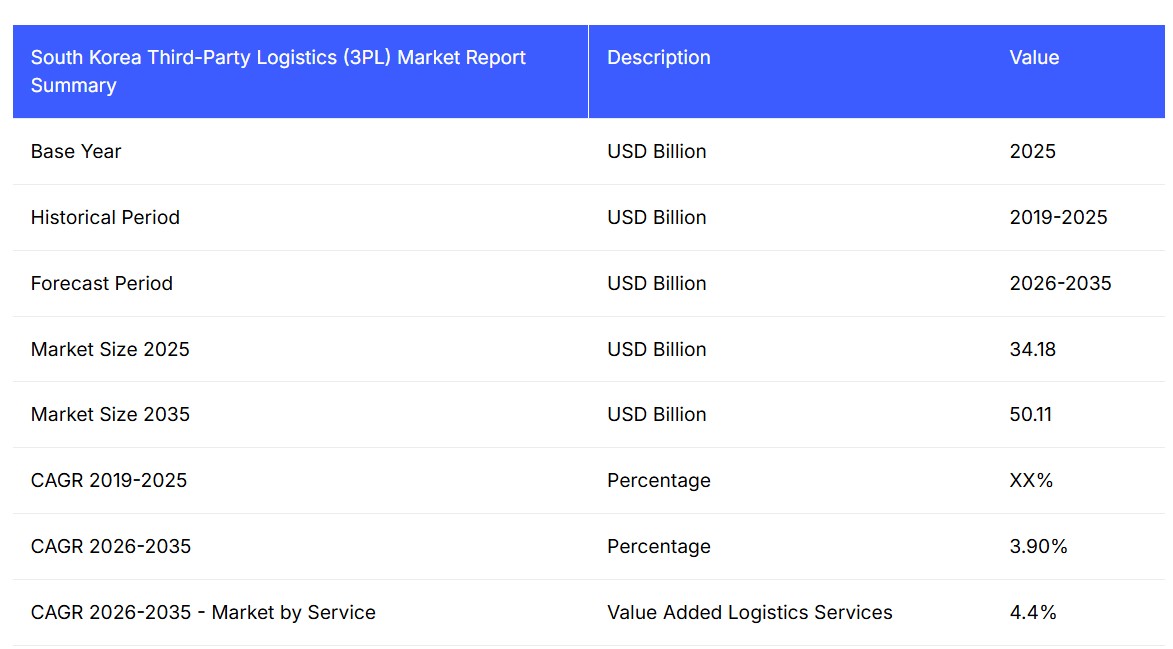This screenshot has height=649, width=1173.
Task: Click the 2026-2035 forecast period value
Action: pyautogui.click(x=1060, y=284)
